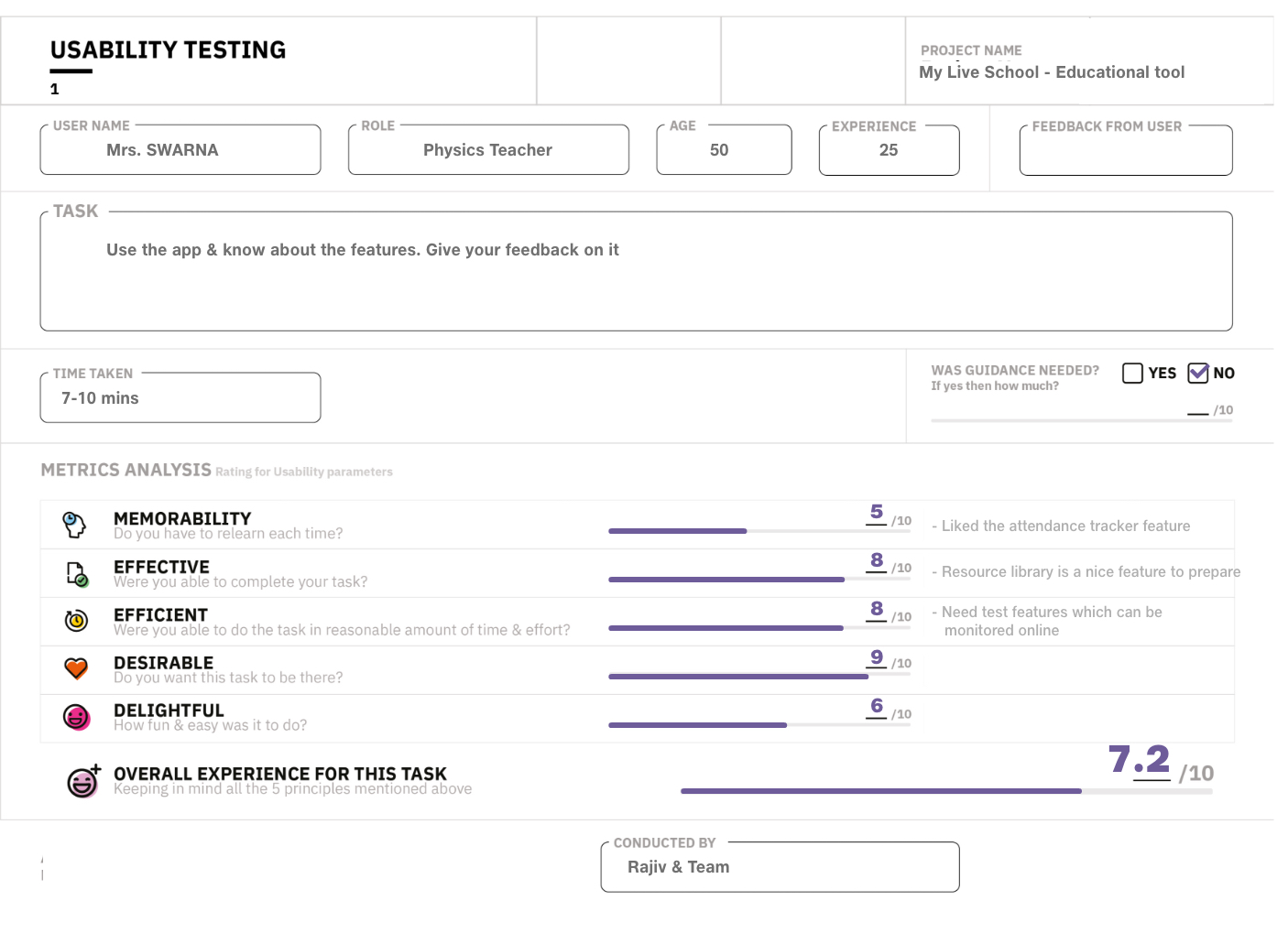Check the YES guidance checkbox
This screenshot has height=933, width=1288.
click(x=1132, y=373)
